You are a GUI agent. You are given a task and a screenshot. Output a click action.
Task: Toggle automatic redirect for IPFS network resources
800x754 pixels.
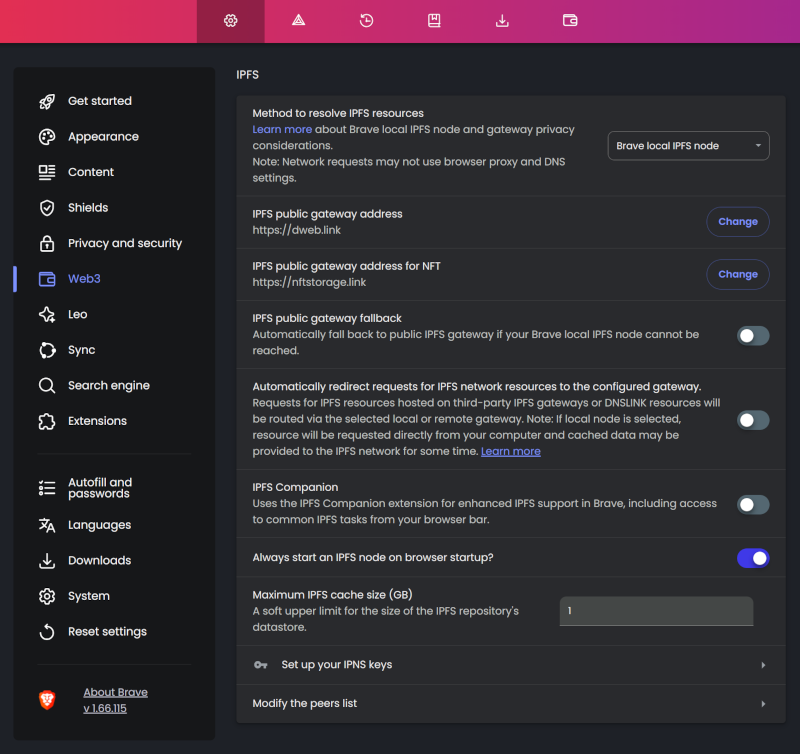753,420
